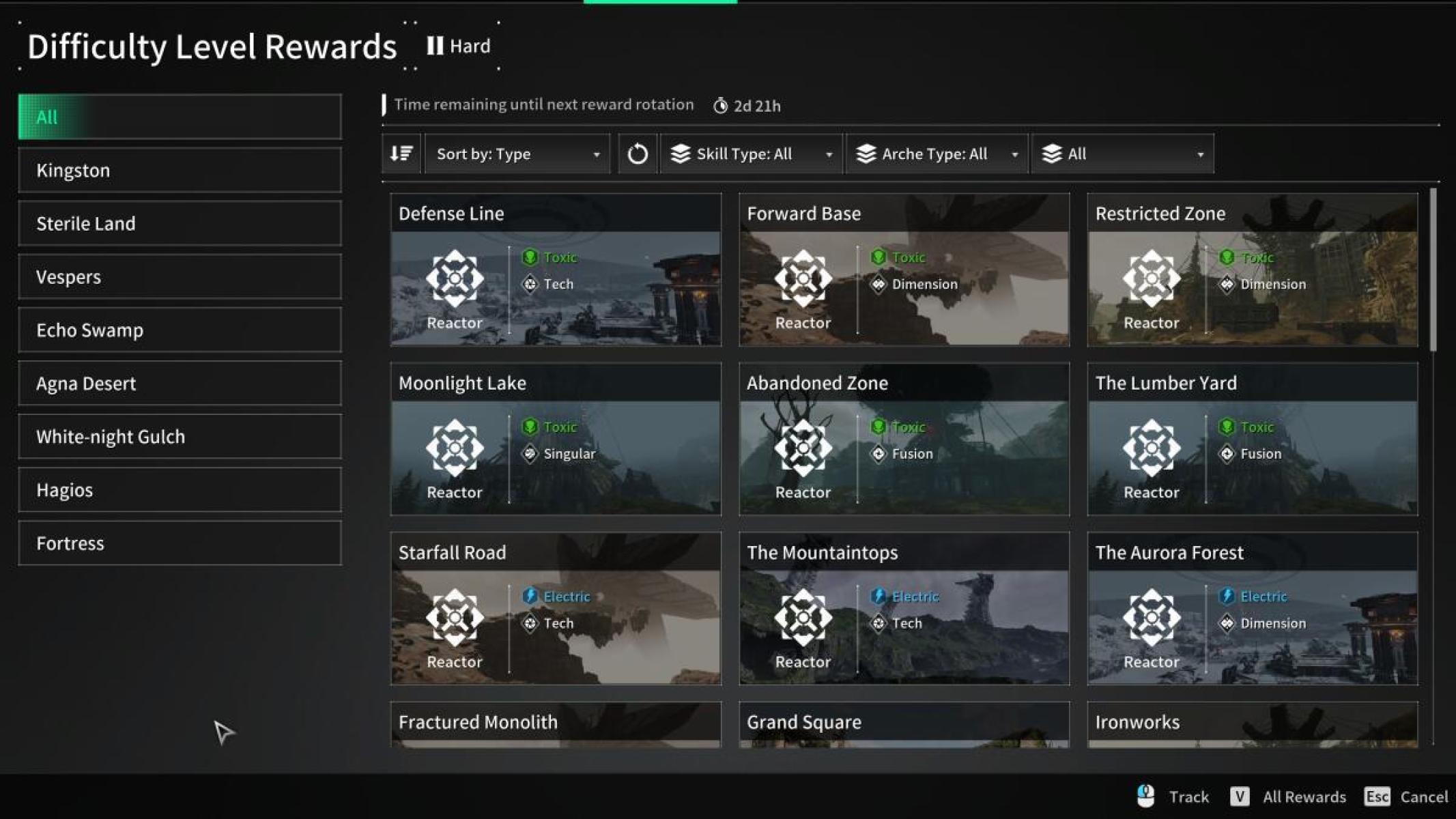The width and height of the screenshot is (1456, 819).
Task: Click the All Rewards button
Action: click(x=1304, y=796)
